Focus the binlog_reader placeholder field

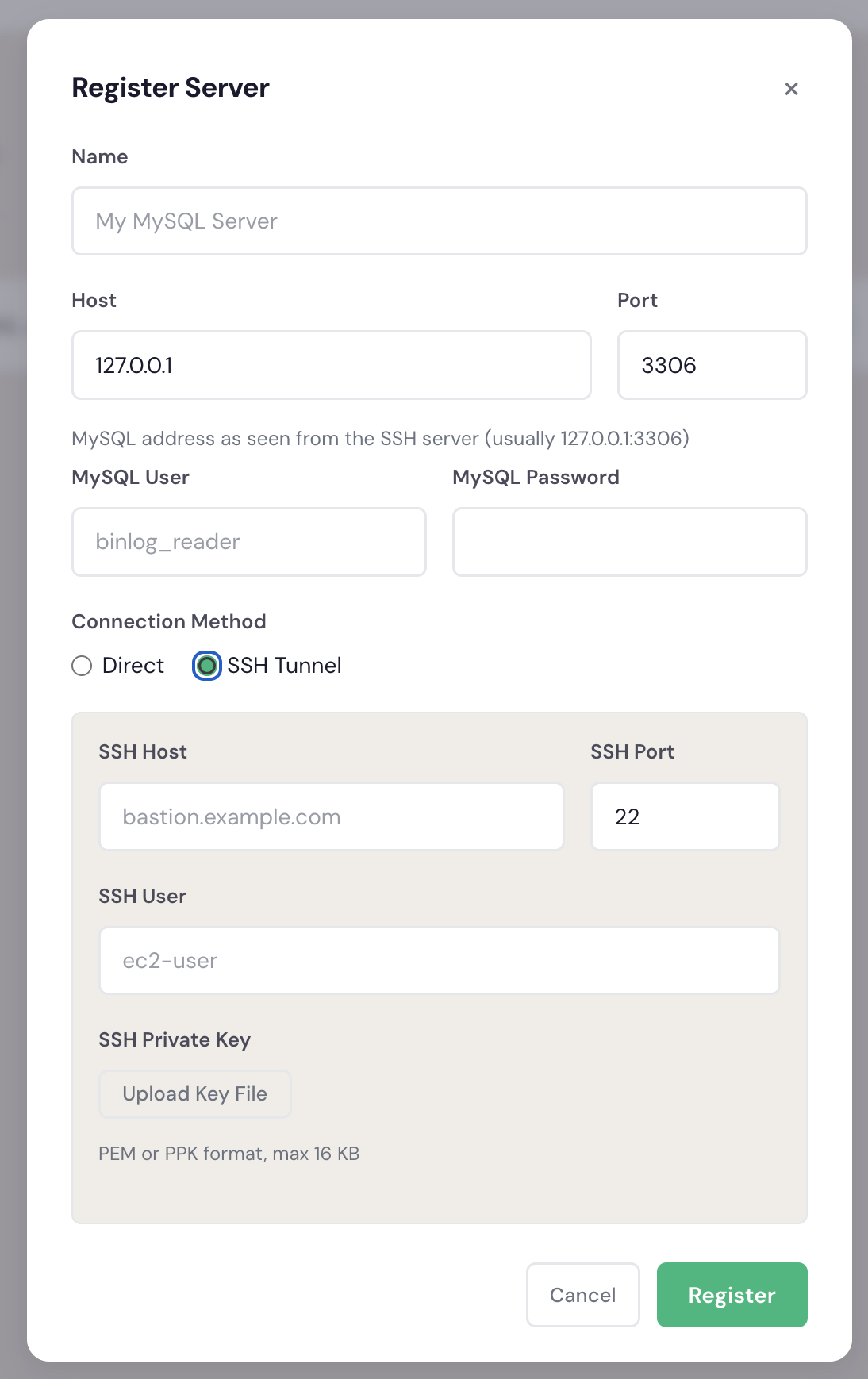click(x=248, y=542)
